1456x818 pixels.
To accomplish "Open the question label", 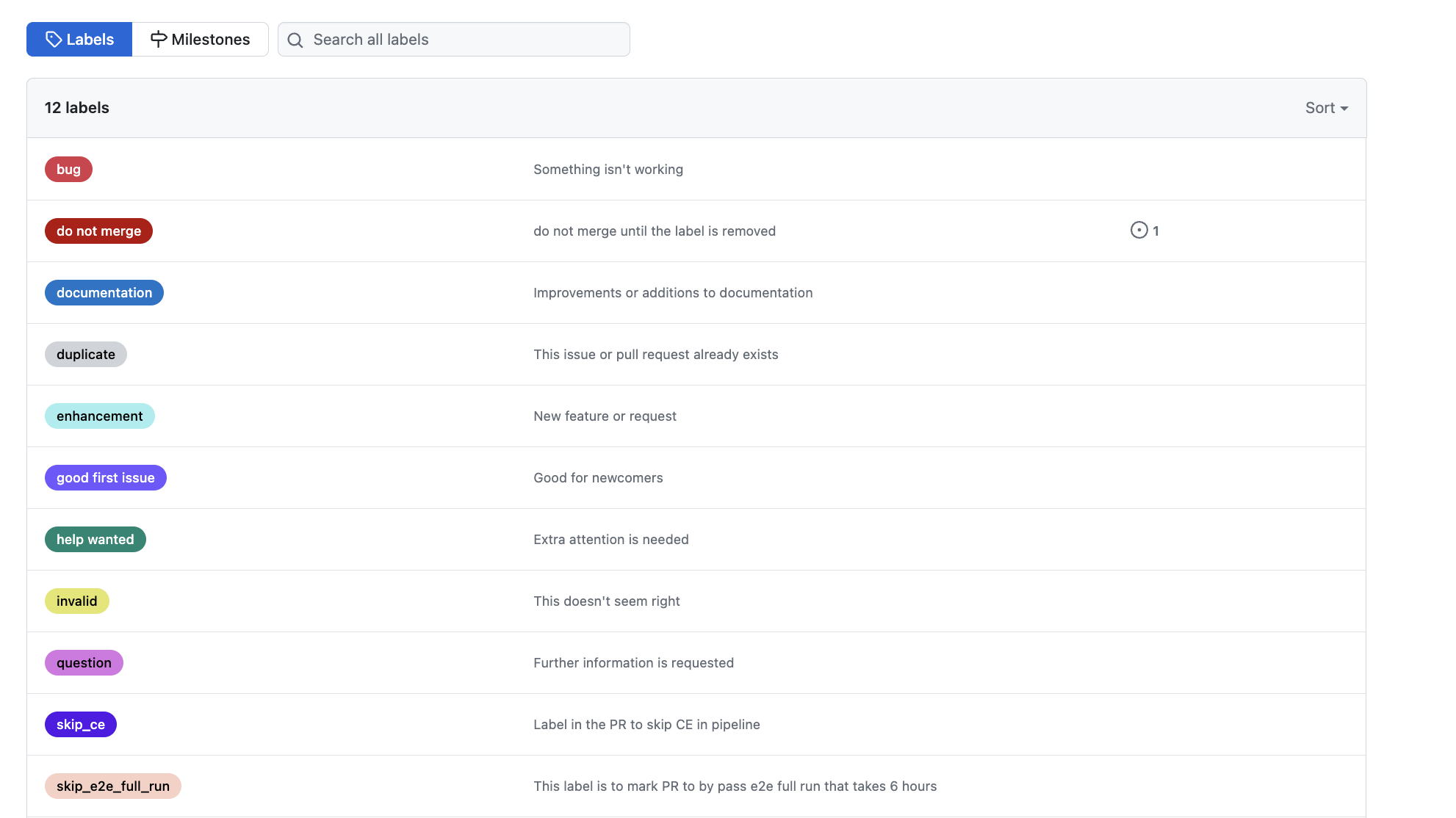I will (x=84, y=663).
